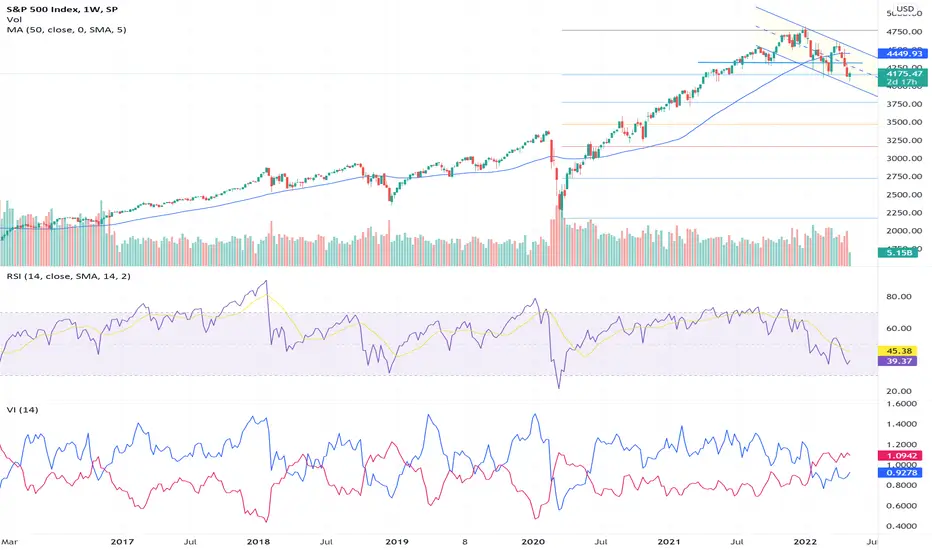Image resolution: width=932 pixels, height=550 pixels.
Task: Click the 0.6000 VI axis label
Action: (901, 505)
